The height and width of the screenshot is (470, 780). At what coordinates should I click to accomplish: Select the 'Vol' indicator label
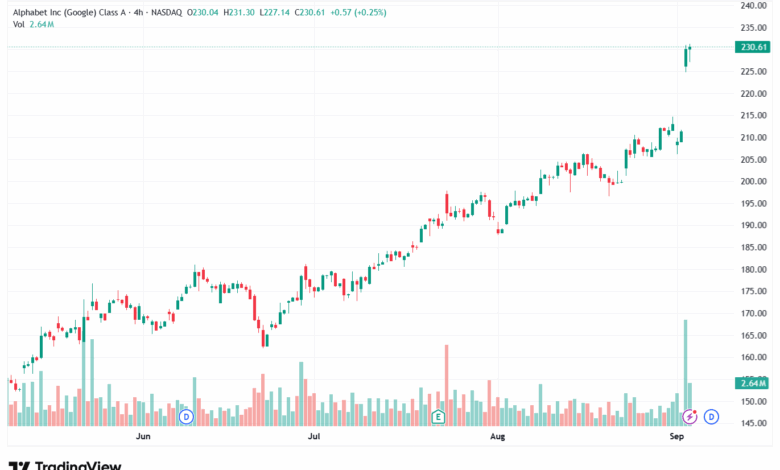[x=19, y=25]
